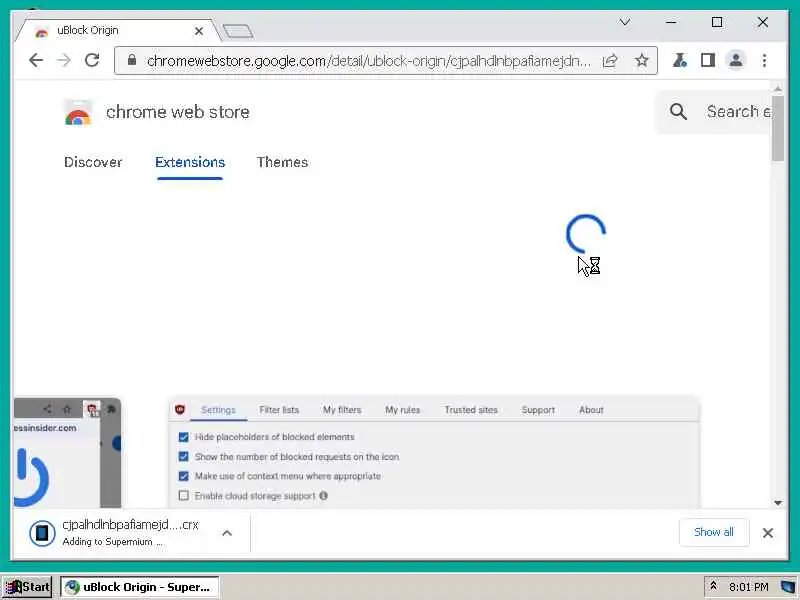Open a new tab with the new-tab button

click(x=238, y=31)
